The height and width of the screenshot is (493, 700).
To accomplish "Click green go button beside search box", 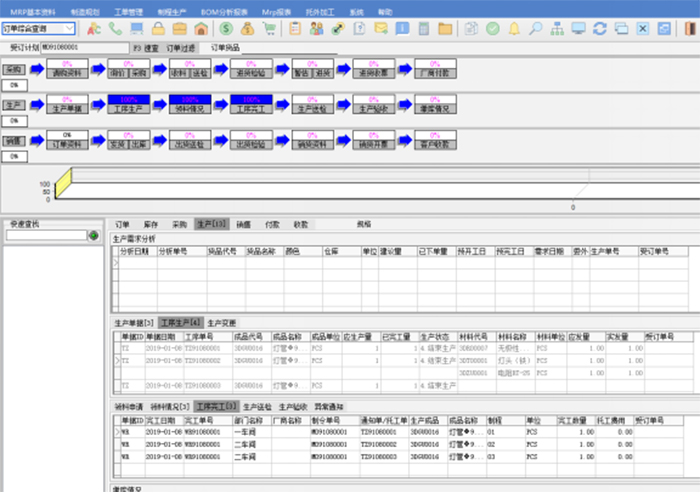I will coord(94,236).
